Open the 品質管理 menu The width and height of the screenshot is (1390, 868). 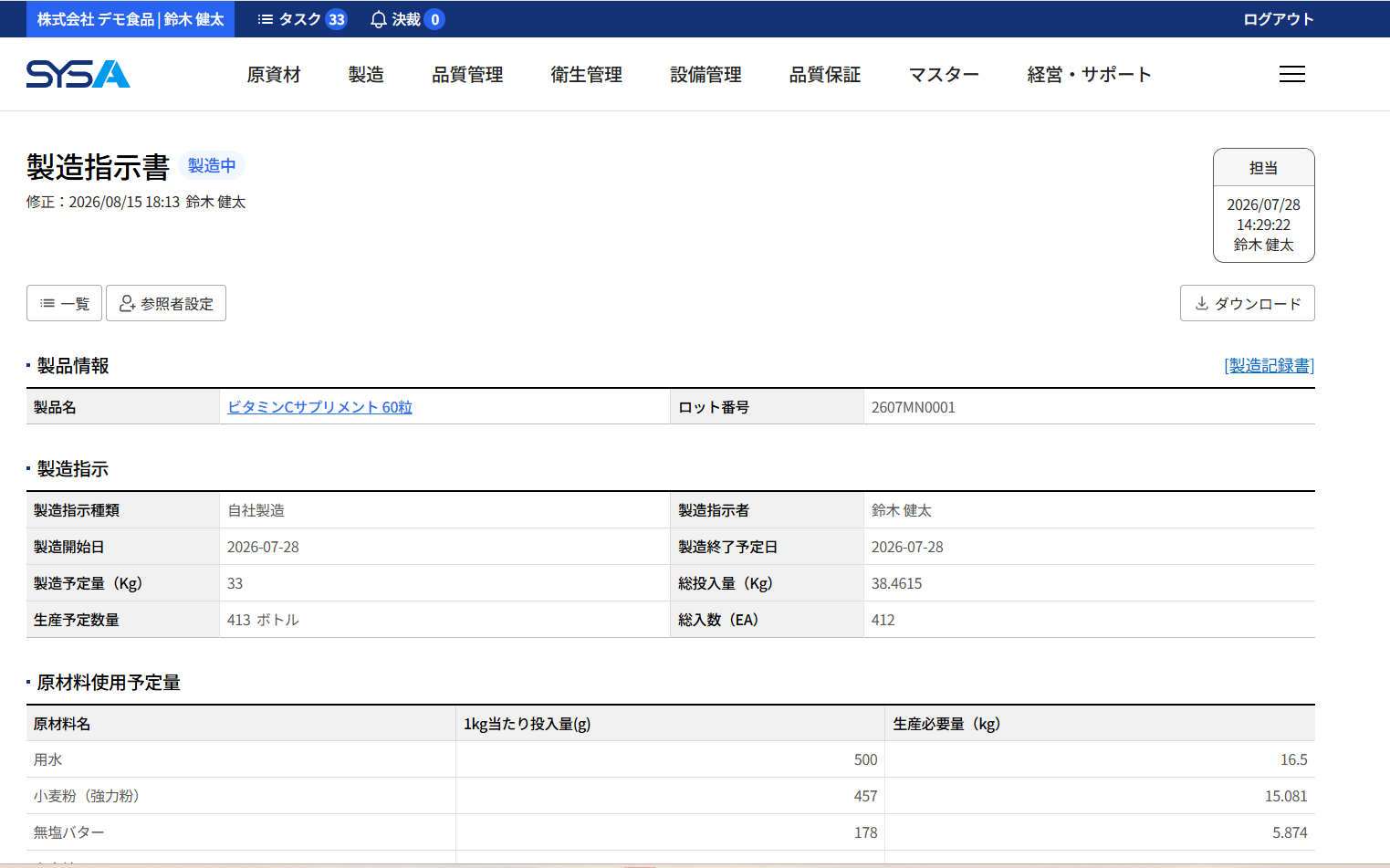(467, 75)
